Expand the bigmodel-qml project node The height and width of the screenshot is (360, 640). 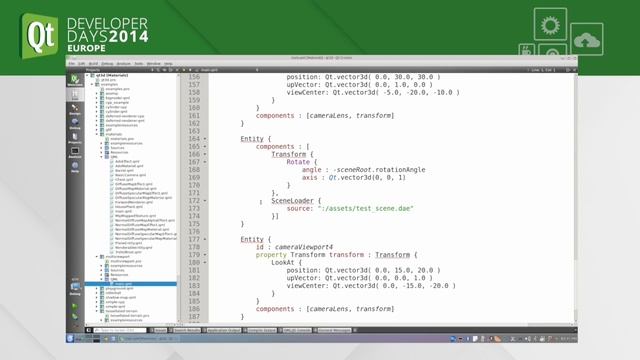pyautogui.click(x=97, y=98)
